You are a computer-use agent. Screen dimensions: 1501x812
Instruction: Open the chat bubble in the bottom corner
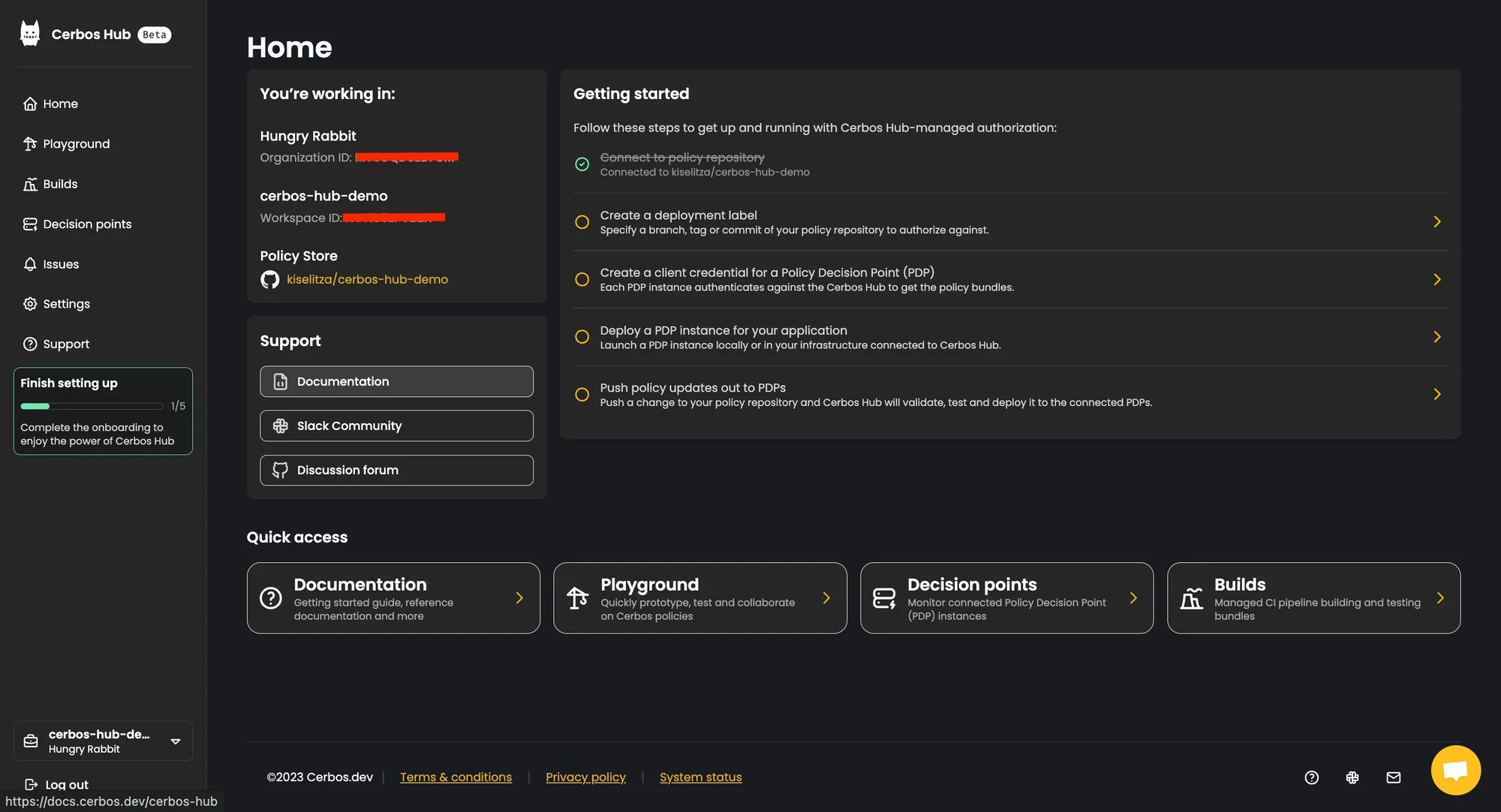pos(1455,769)
